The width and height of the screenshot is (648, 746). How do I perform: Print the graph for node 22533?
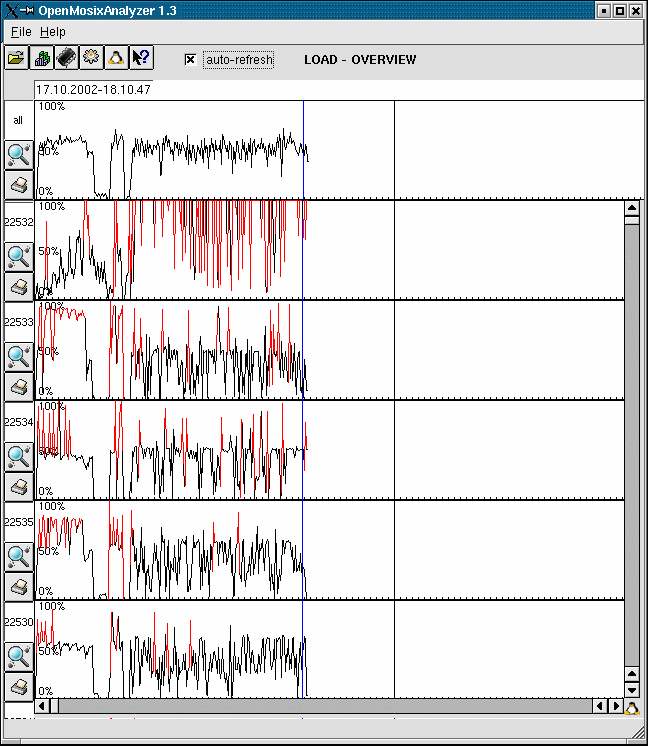[x=18, y=386]
